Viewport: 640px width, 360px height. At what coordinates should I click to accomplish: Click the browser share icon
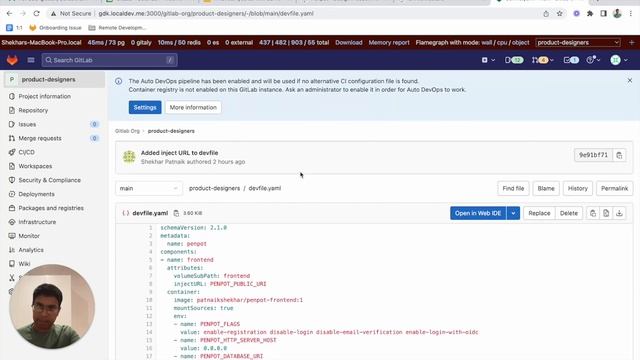(546, 13)
